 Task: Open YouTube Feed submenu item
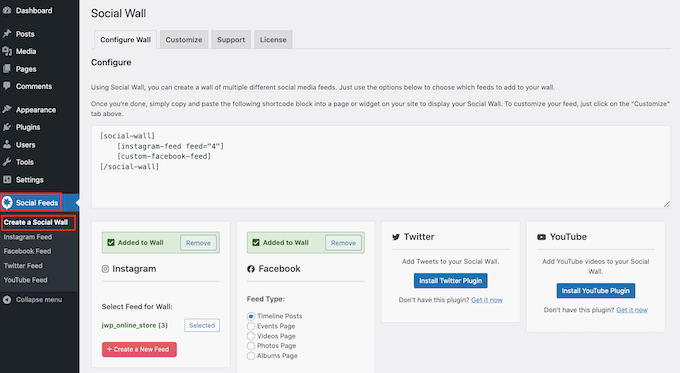pyautogui.click(x=26, y=280)
